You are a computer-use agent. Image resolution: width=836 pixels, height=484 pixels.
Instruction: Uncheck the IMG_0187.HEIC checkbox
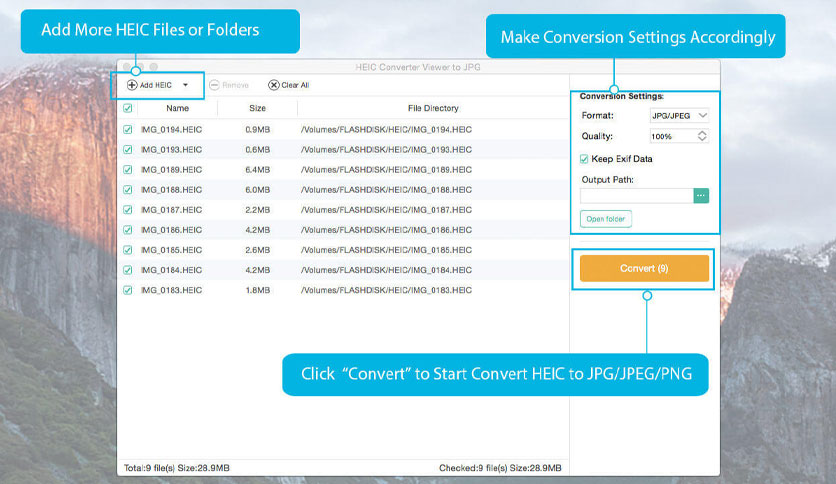[128, 210]
